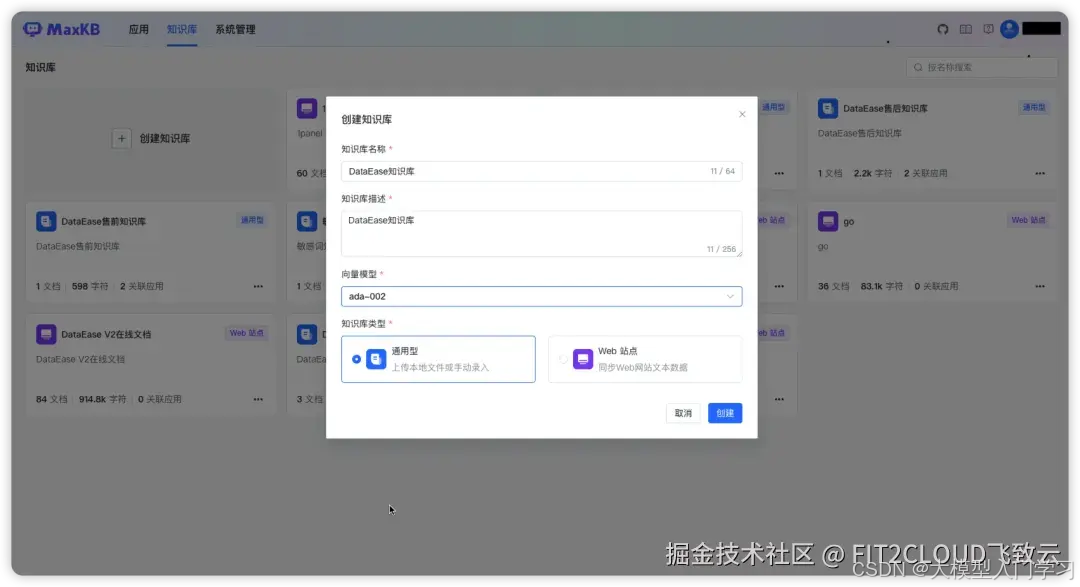Image resolution: width=1080 pixels, height=587 pixels.
Task: Switch to the 应用 tab
Action: 138,30
